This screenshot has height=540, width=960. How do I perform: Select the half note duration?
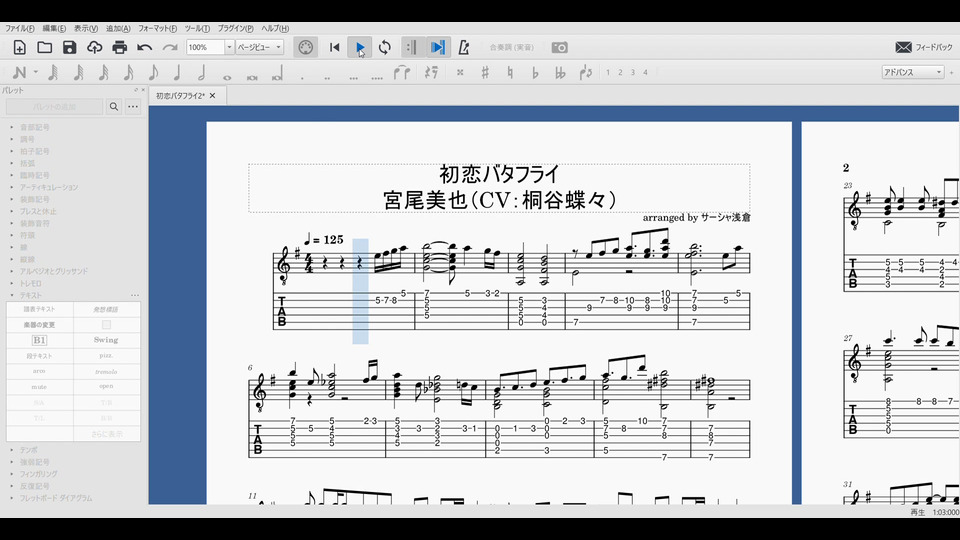tap(201, 72)
